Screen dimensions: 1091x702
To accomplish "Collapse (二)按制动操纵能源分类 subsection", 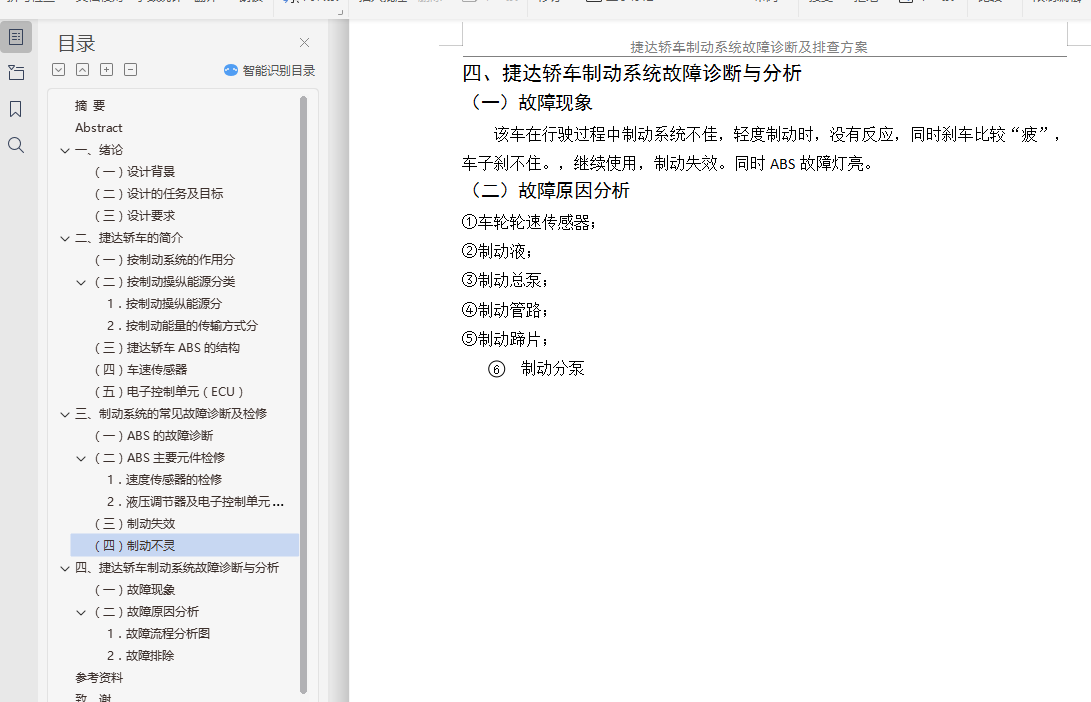I will click(81, 282).
